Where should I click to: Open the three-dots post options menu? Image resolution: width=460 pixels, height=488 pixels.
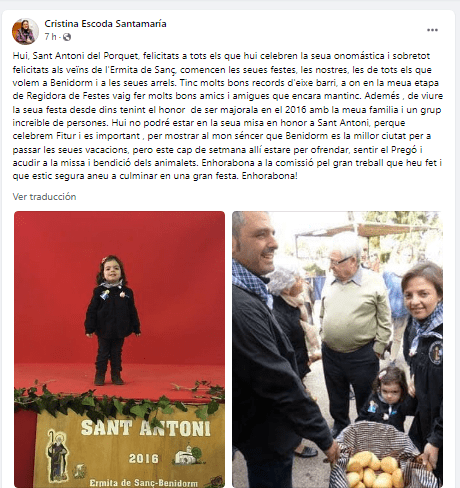pyautogui.click(x=432, y=30)
